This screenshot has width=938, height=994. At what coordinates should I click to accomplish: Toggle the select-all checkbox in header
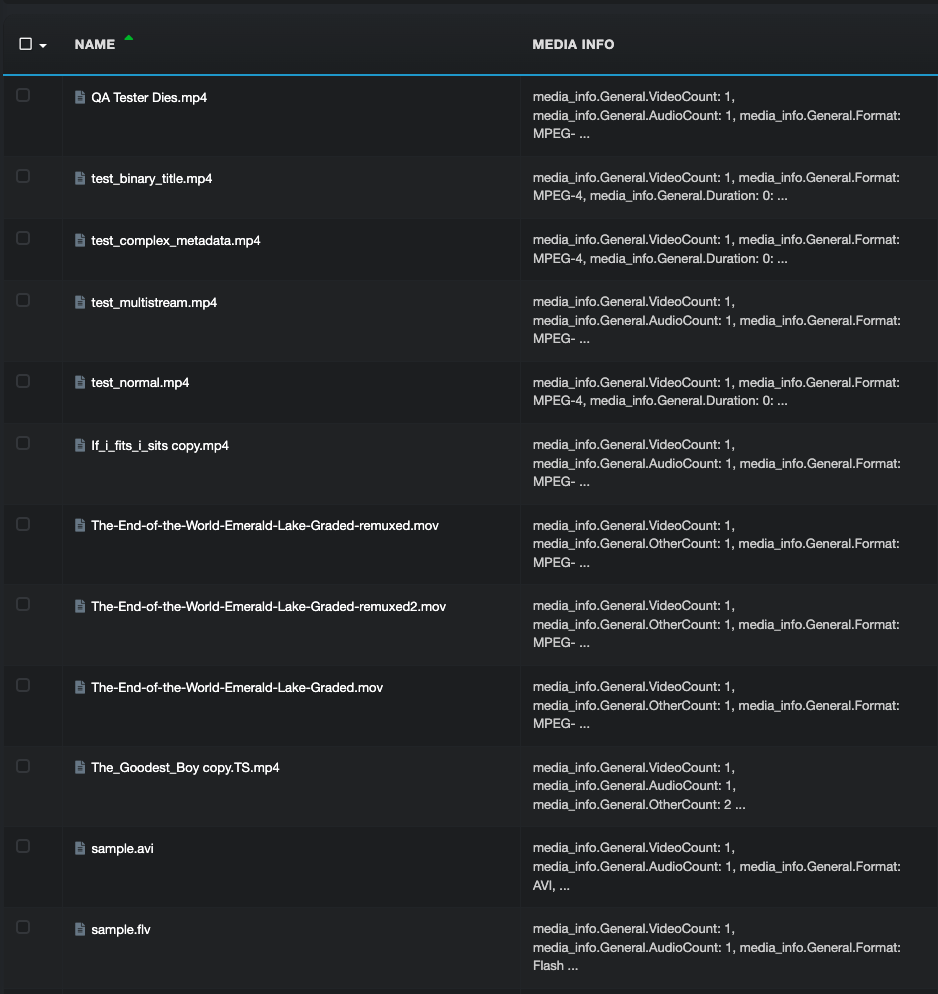click(x=26, y=44)
